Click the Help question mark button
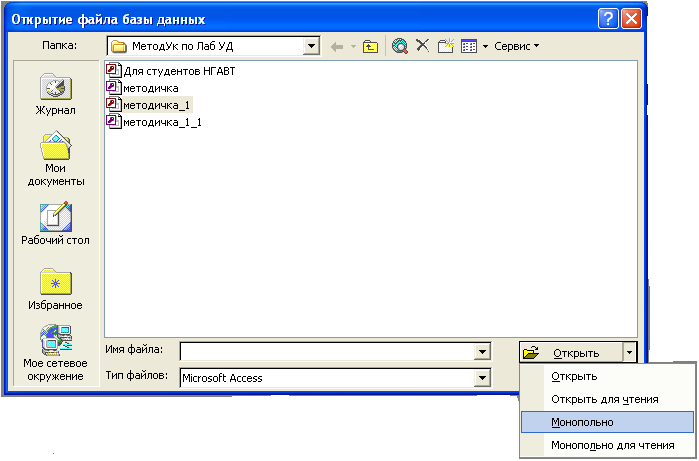 (608, 19)
